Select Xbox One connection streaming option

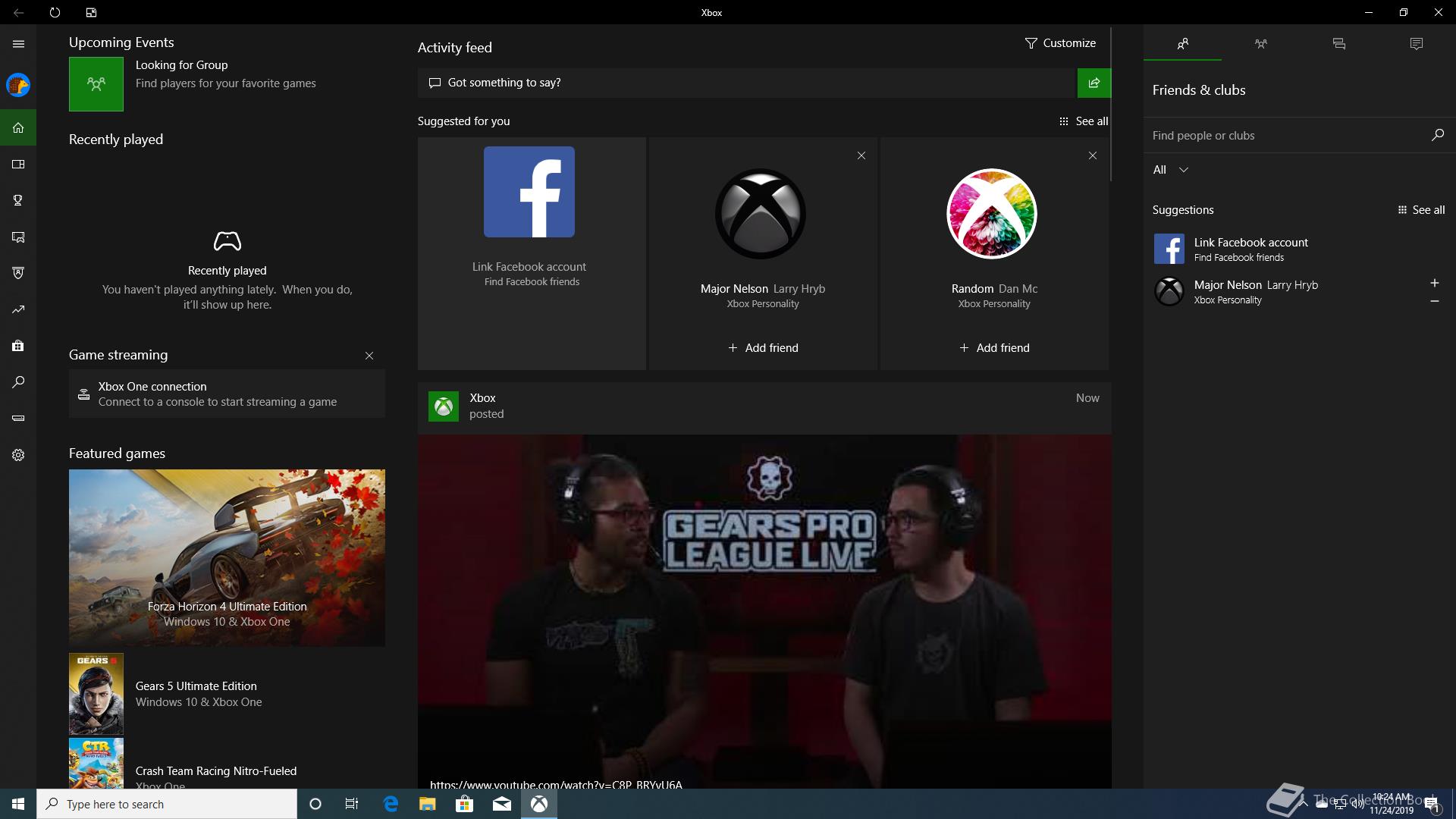[x=227, y=394]
